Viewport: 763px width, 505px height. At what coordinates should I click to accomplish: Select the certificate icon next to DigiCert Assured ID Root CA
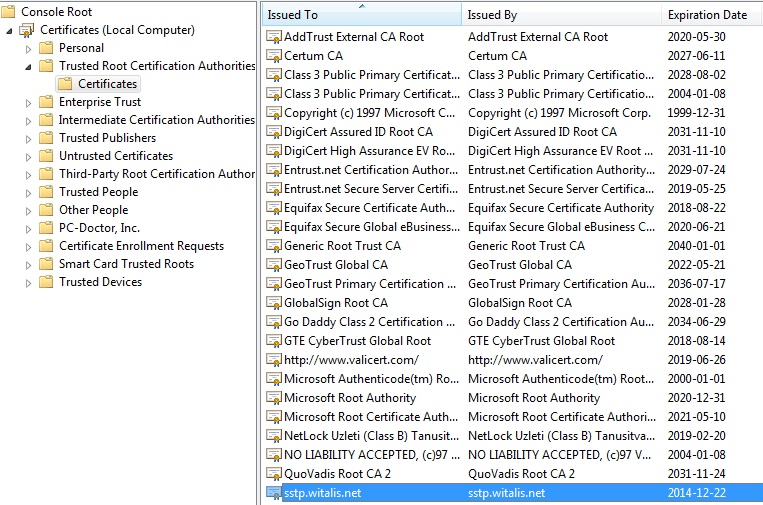pos(274,132)
